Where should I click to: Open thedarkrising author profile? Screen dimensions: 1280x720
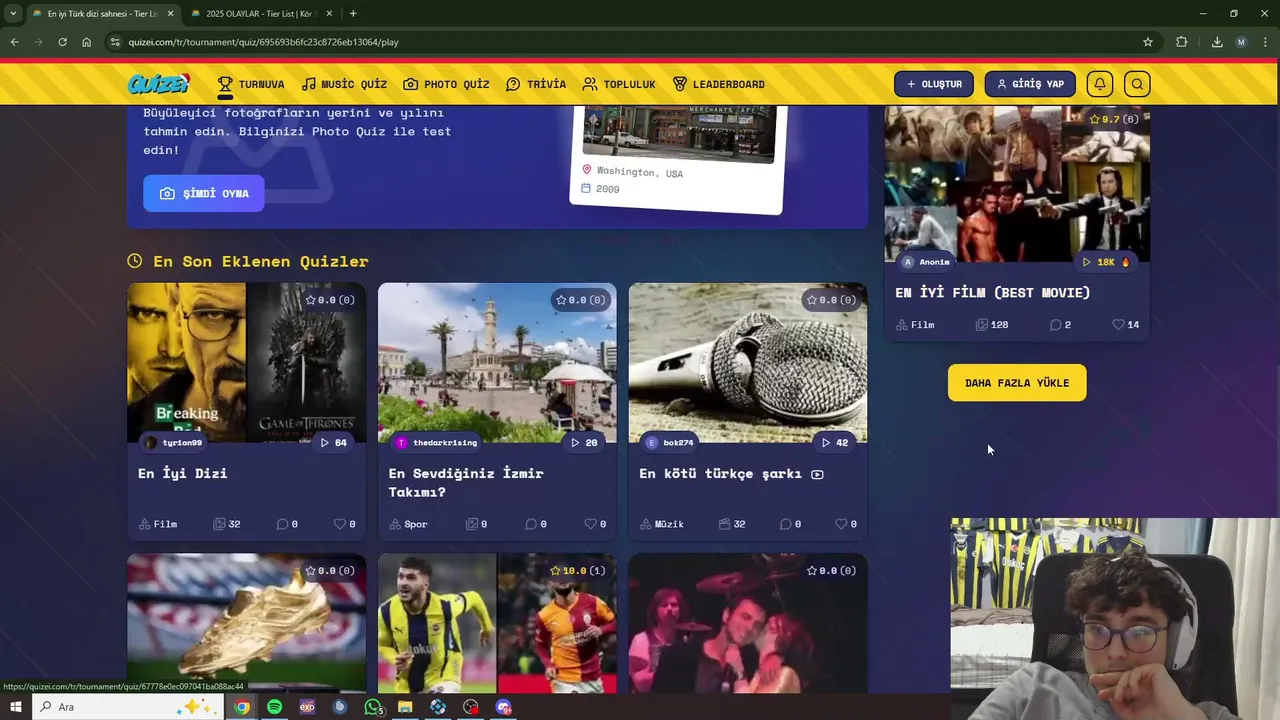pyautogui.click(x=436, y=442)
